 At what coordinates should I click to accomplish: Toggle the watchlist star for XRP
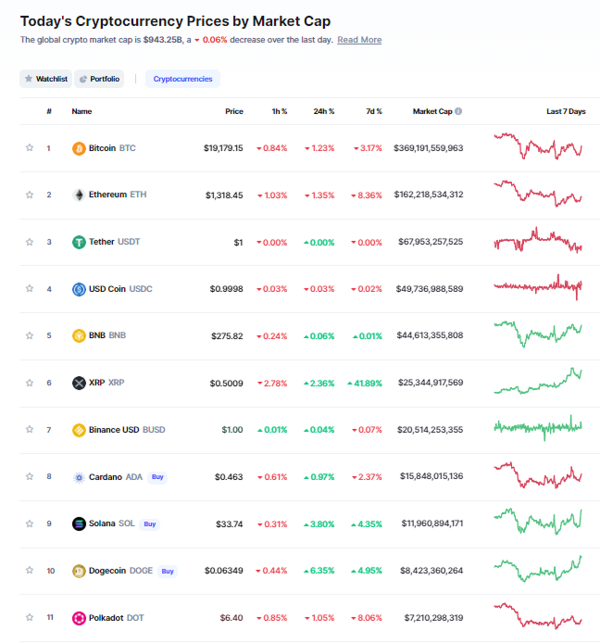pos(30,383)
